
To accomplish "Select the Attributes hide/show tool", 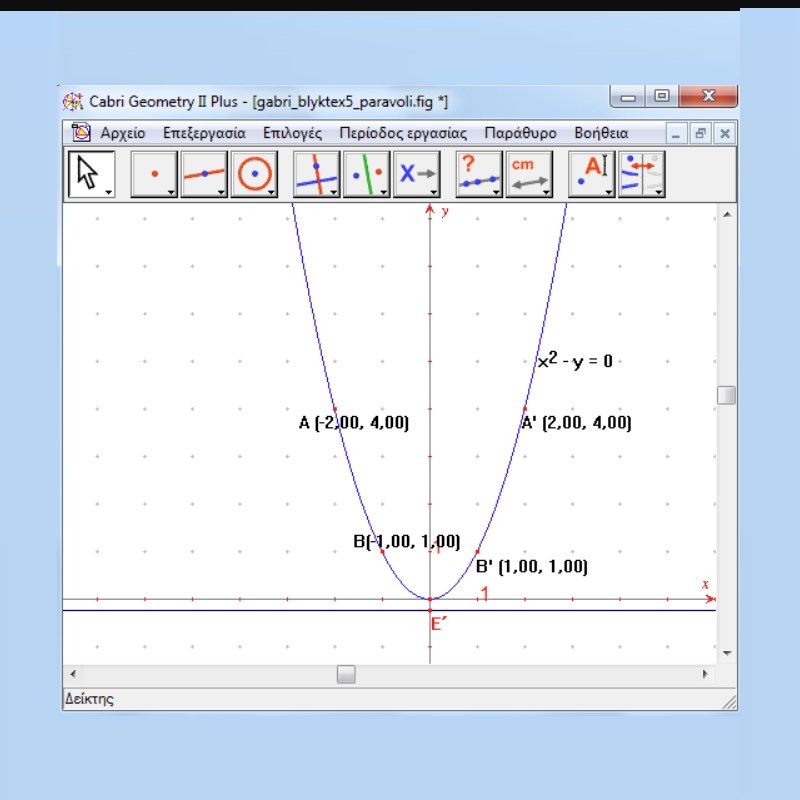I will (642, 173).
